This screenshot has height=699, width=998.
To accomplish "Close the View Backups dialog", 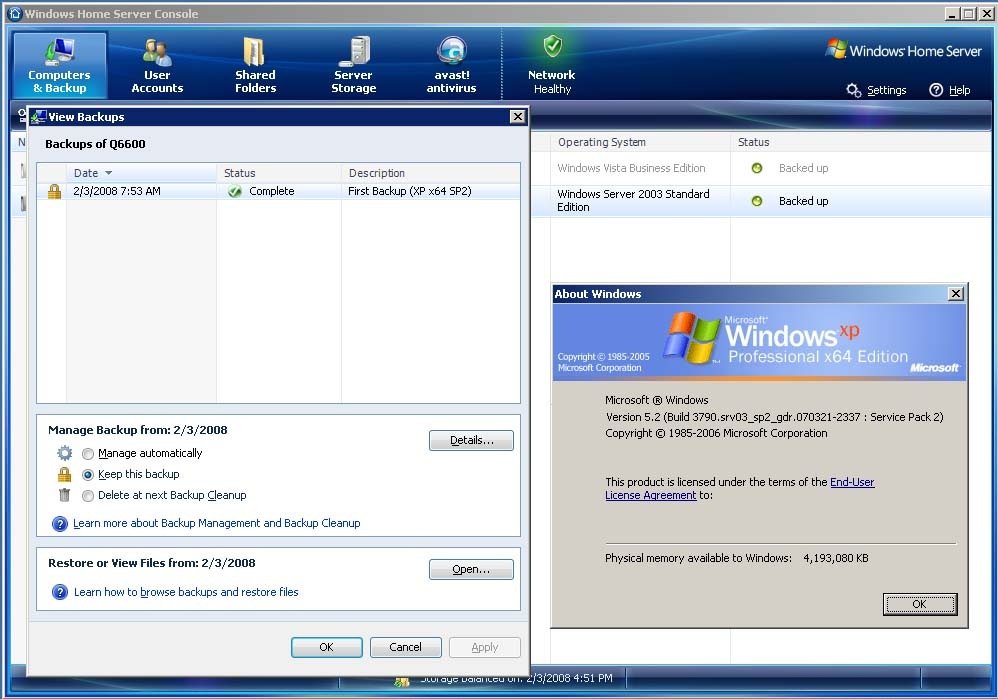I will [x=517, y=116].
